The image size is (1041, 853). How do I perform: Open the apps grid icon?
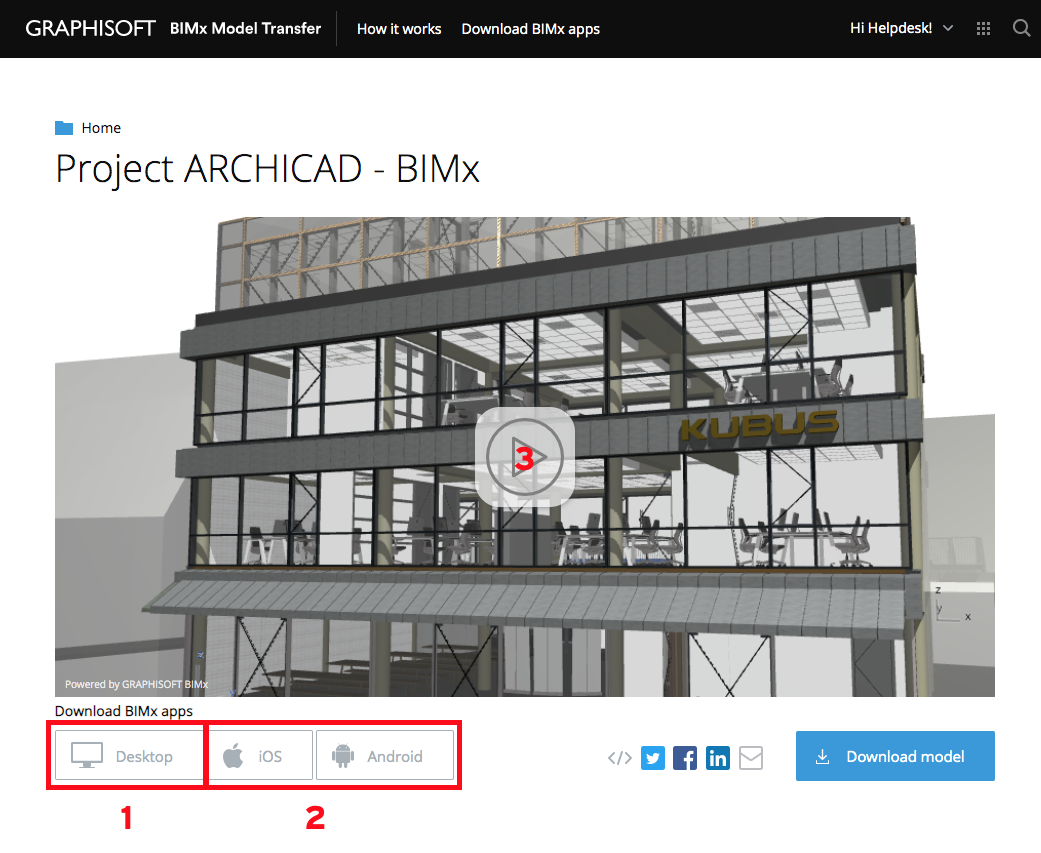click(983, 29)
